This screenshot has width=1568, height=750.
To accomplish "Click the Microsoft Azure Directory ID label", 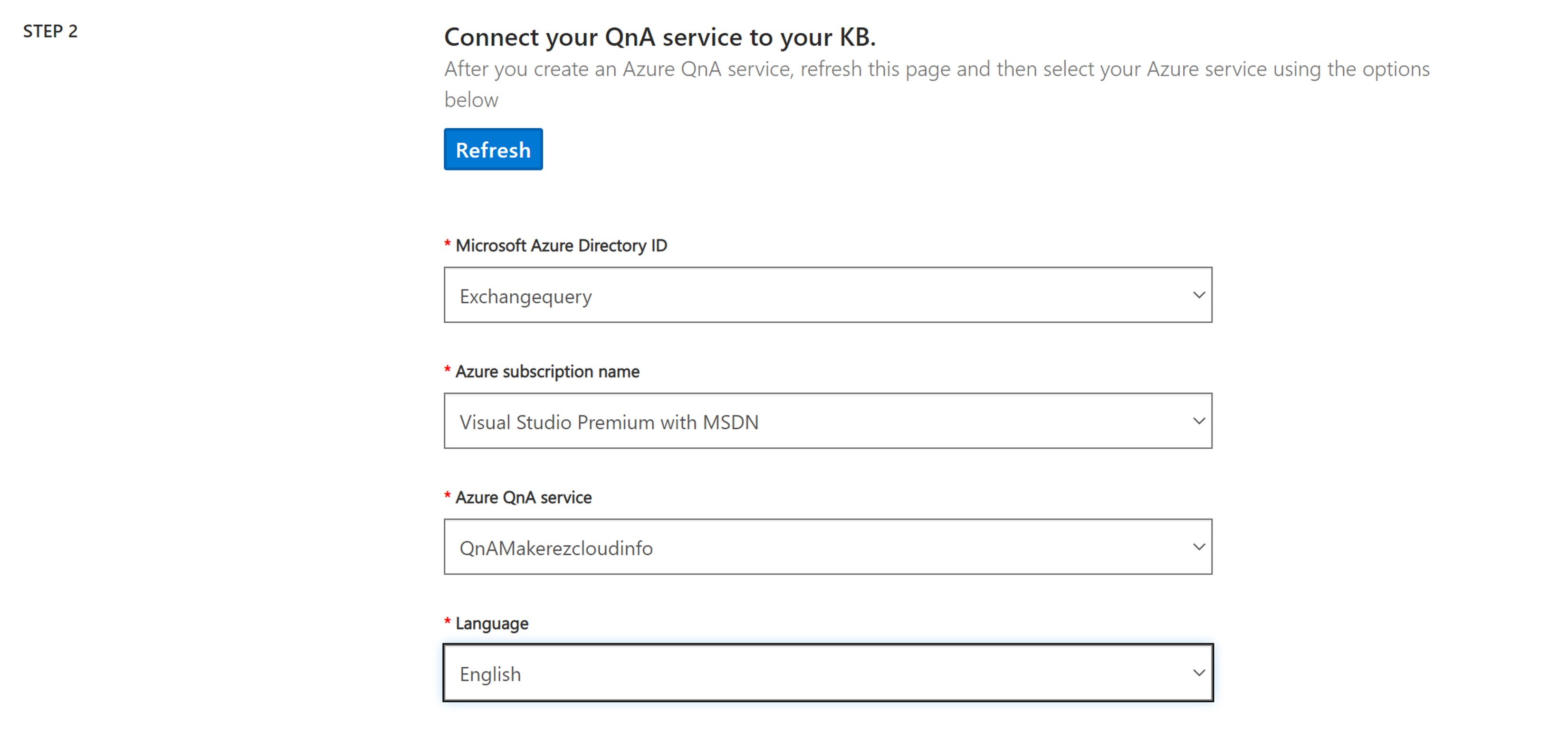I will [561, 245].
